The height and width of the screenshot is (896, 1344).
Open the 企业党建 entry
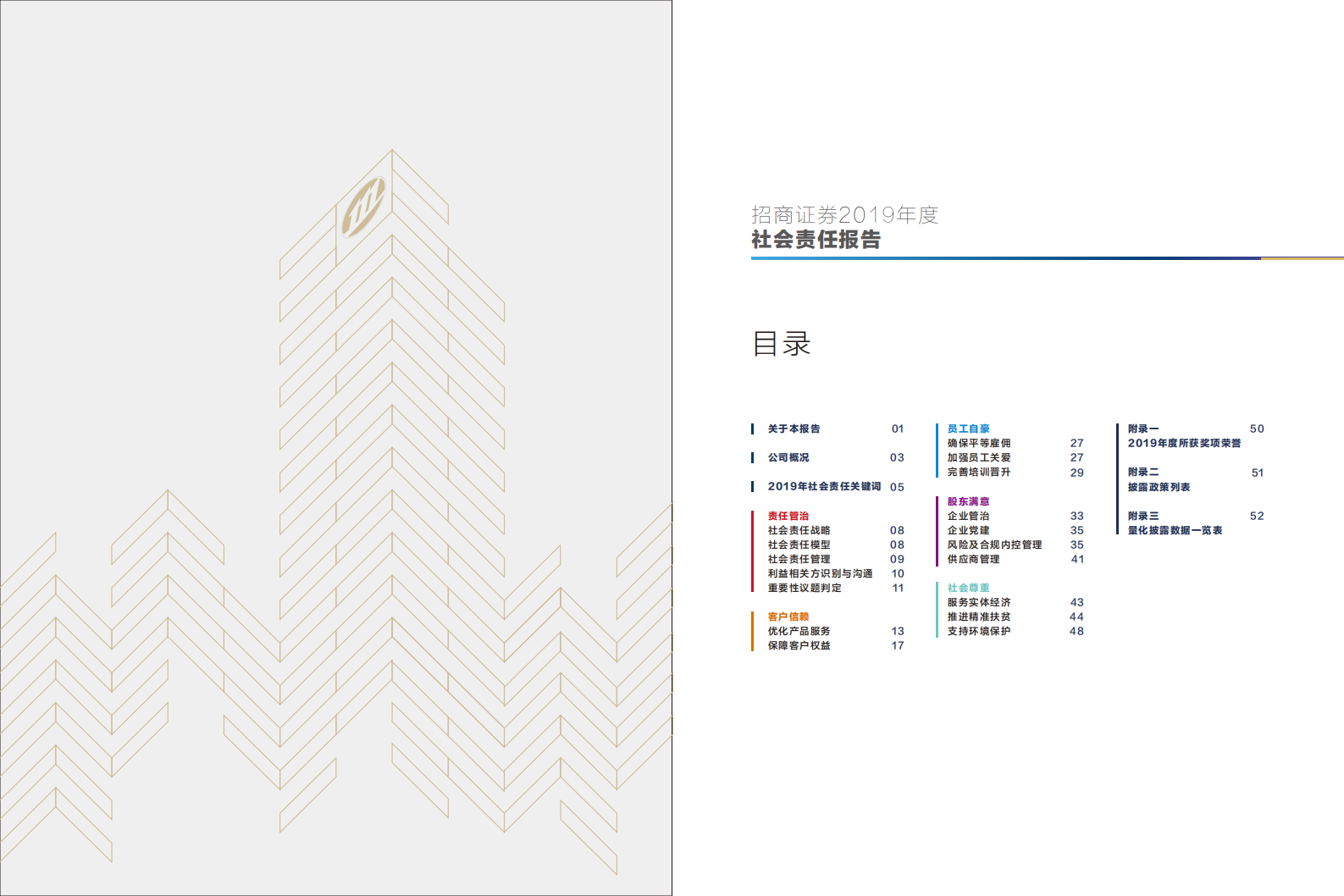[x=968, y=530]
